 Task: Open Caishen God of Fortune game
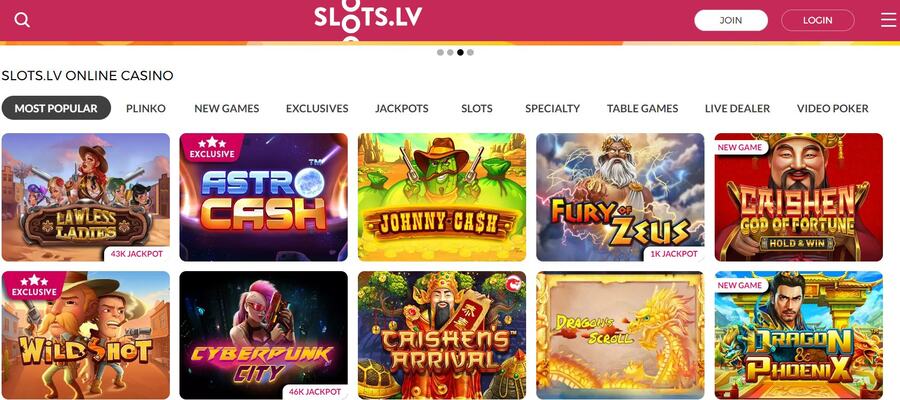point(798,197)
